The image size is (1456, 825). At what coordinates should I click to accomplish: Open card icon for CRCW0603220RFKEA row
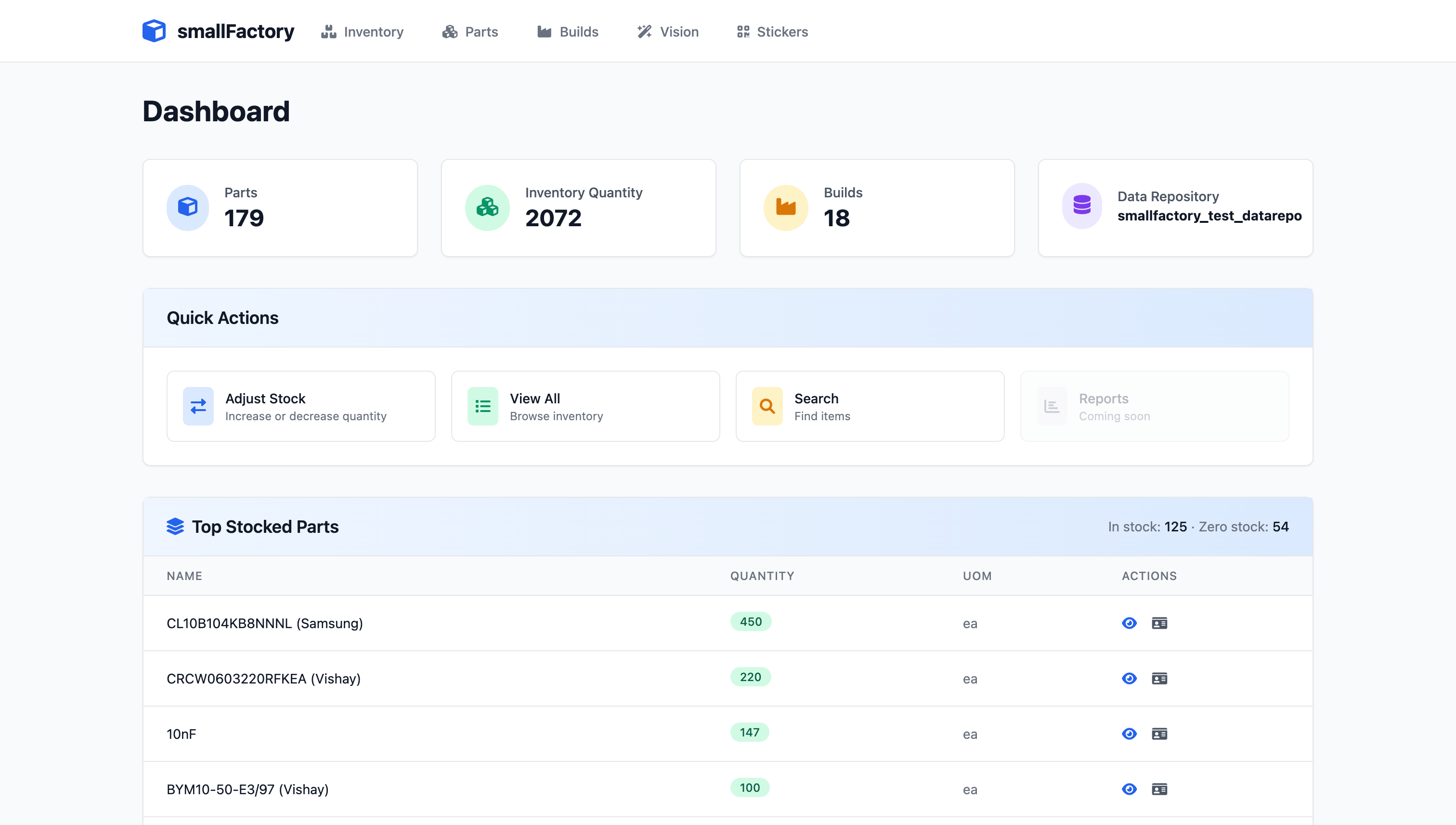(1159, 679)
